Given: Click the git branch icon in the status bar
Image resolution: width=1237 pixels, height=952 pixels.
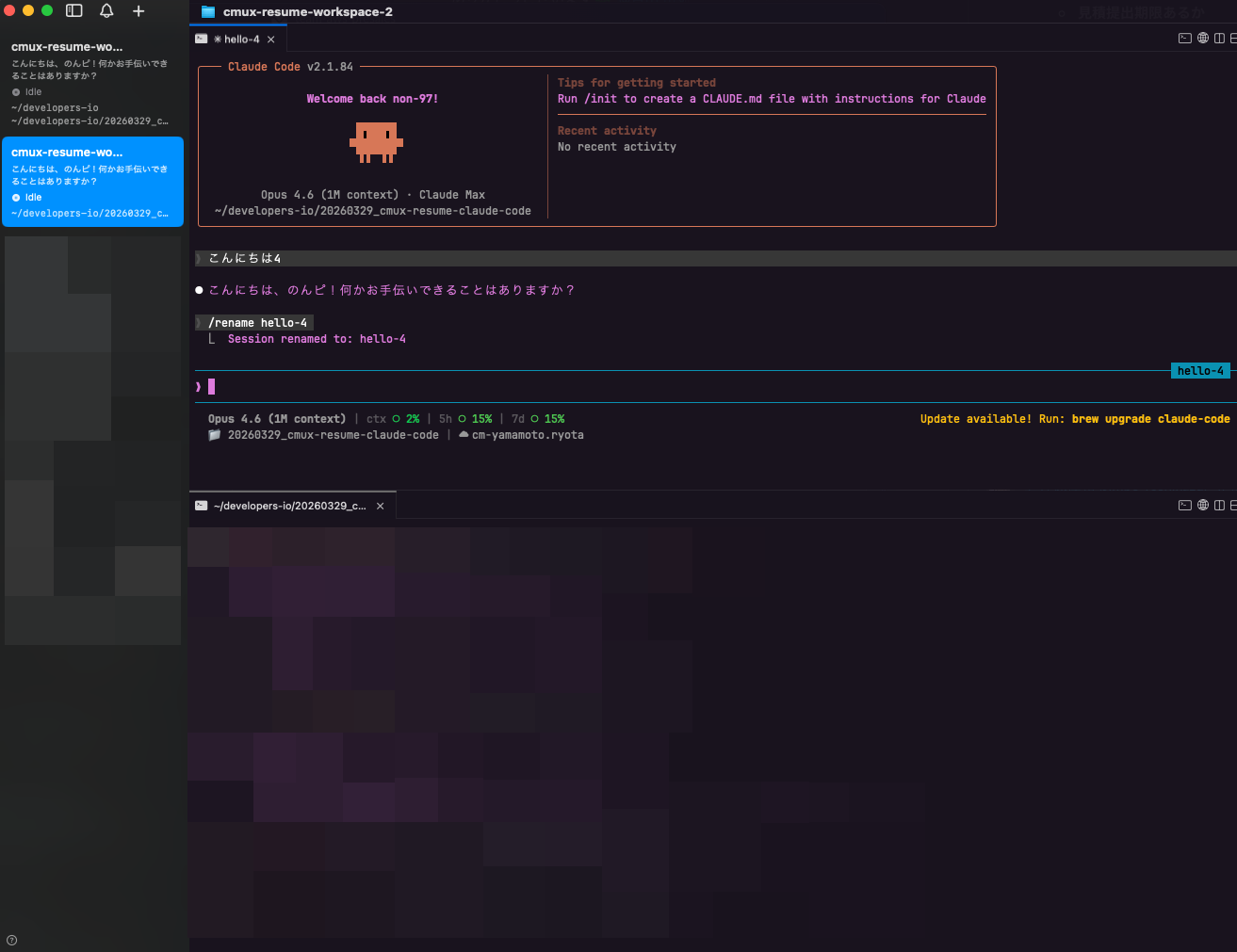Looking at the screenshot, I should (214, 435).
